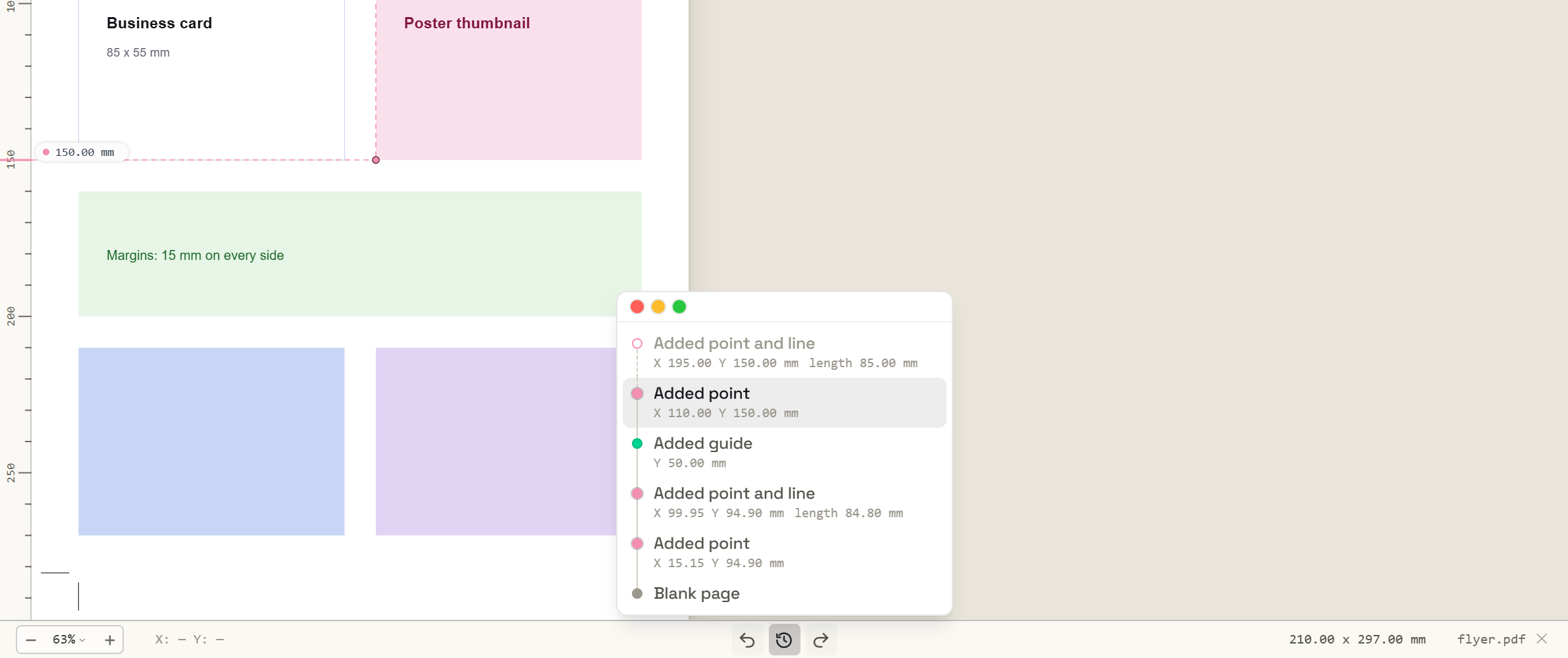Screen dimensions: 1568x658
Task: Zoom in with the plus button
Action: click(110, 640)
